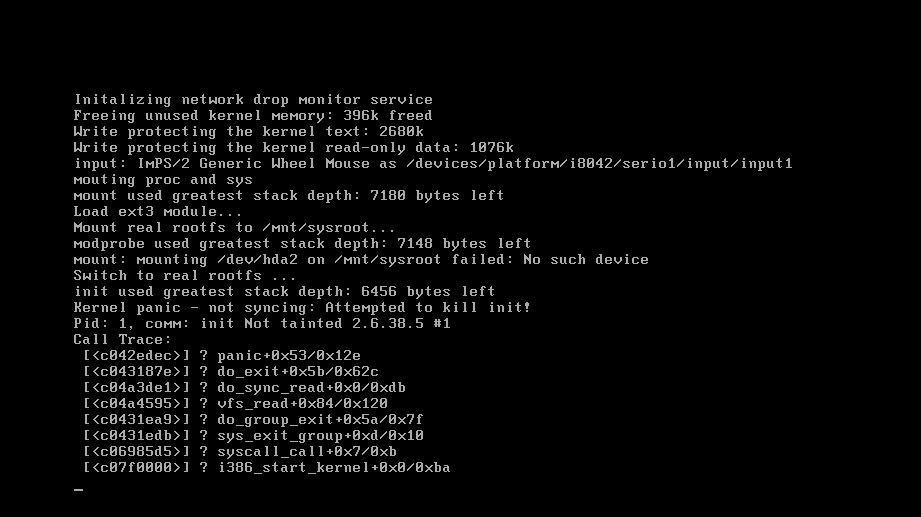Click the vfs_read+0x84/0x120 trace entry
The width and height of the screenshot is (921, 517).
(236, 404)
